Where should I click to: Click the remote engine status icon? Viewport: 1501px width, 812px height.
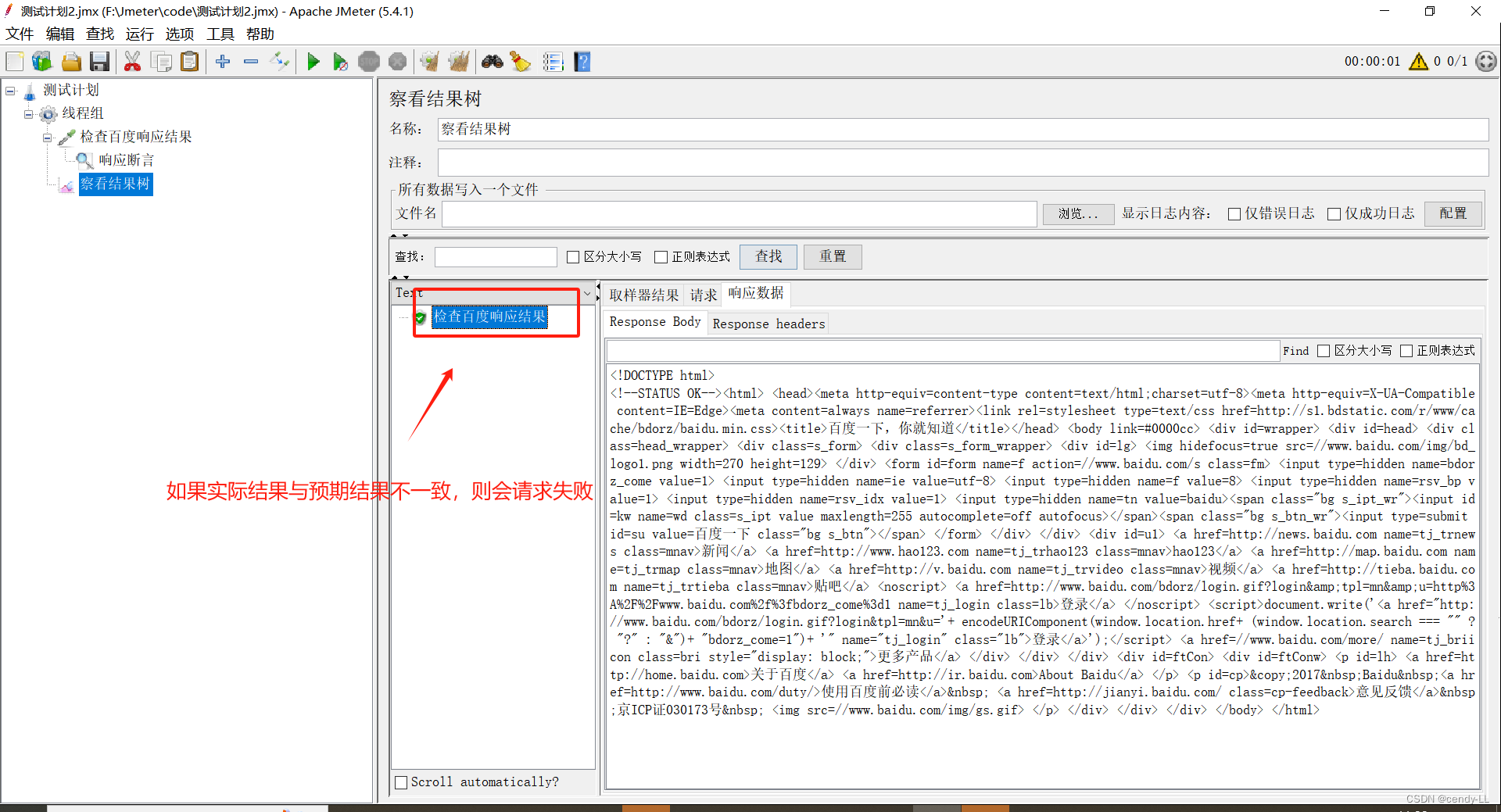click(x=1486, y=62)
